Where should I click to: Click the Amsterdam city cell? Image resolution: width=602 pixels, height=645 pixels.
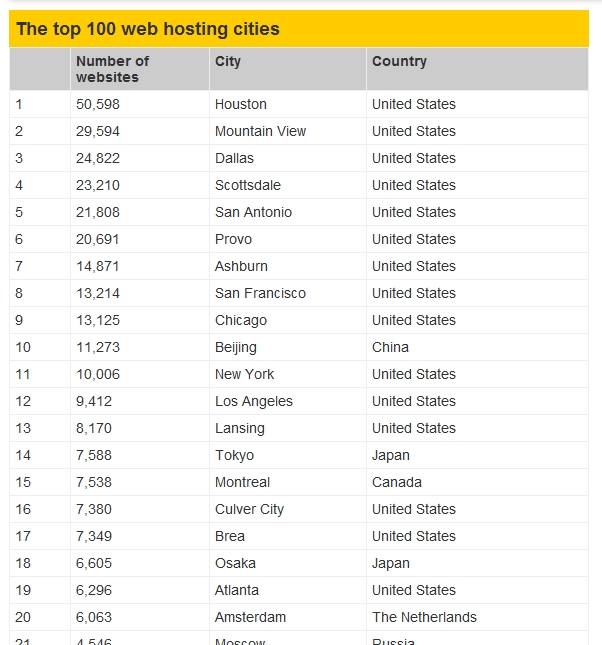251,617
